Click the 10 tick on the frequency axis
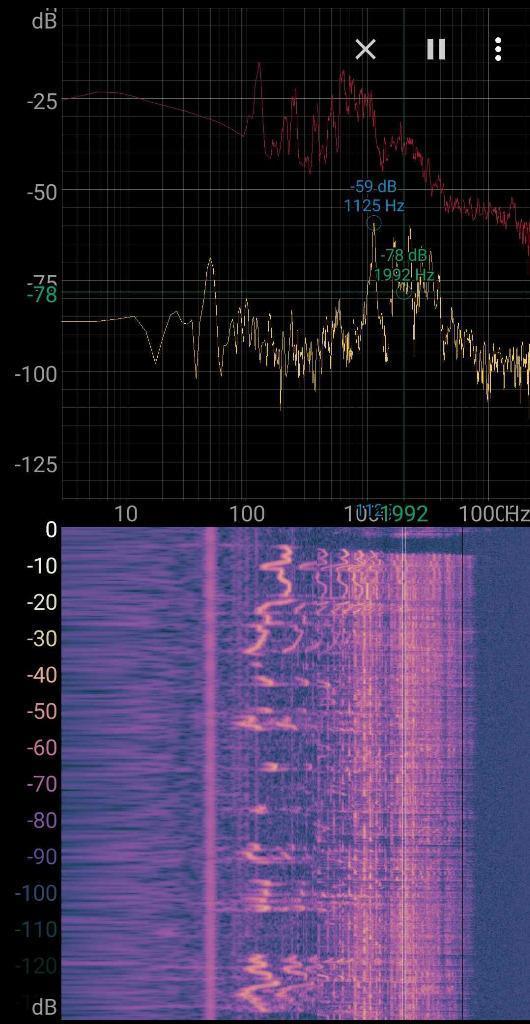This screenshot has height=1024, width=530. coord(125,514)
